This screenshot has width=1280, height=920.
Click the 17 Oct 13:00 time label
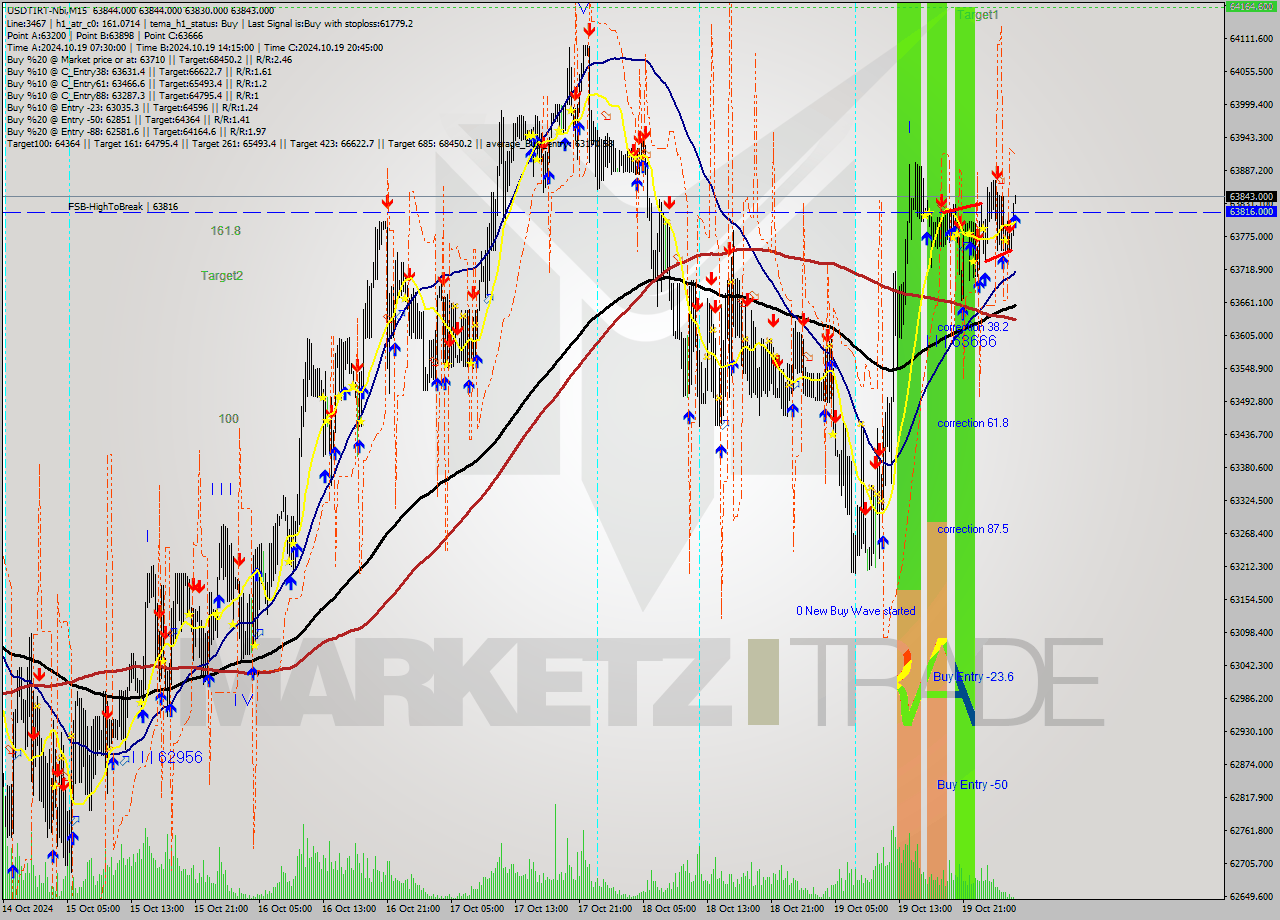pyautogui.click(x=539, y=909)
